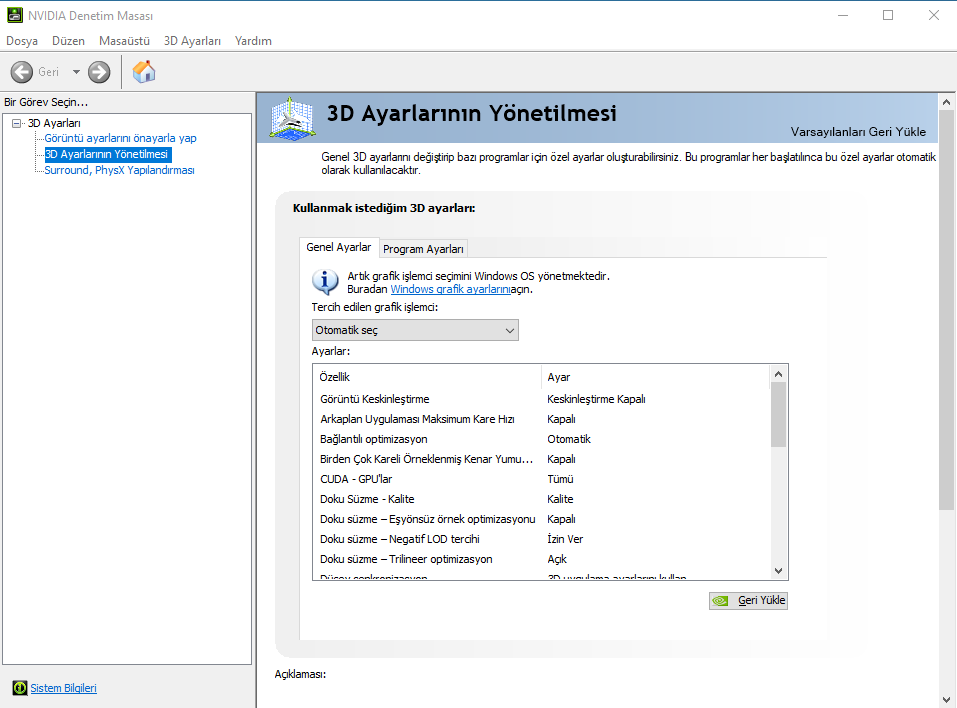Screen dimensions: 957x708
Task: Select Görüntü ayarlarını önayarla yap tree item
Action: click(120, 138)
